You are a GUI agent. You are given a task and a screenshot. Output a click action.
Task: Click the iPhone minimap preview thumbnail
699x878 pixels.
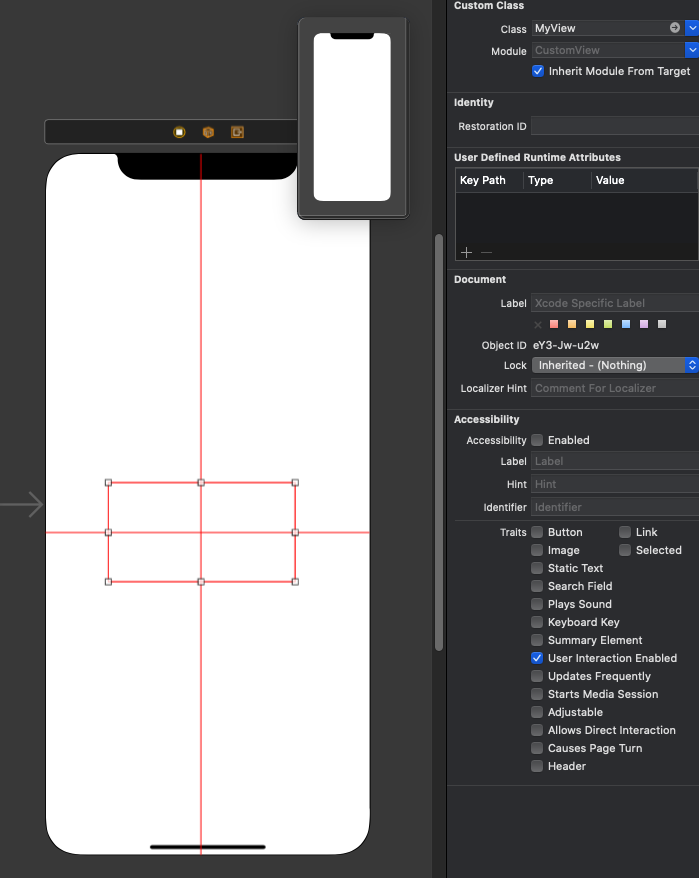(353, 118)
